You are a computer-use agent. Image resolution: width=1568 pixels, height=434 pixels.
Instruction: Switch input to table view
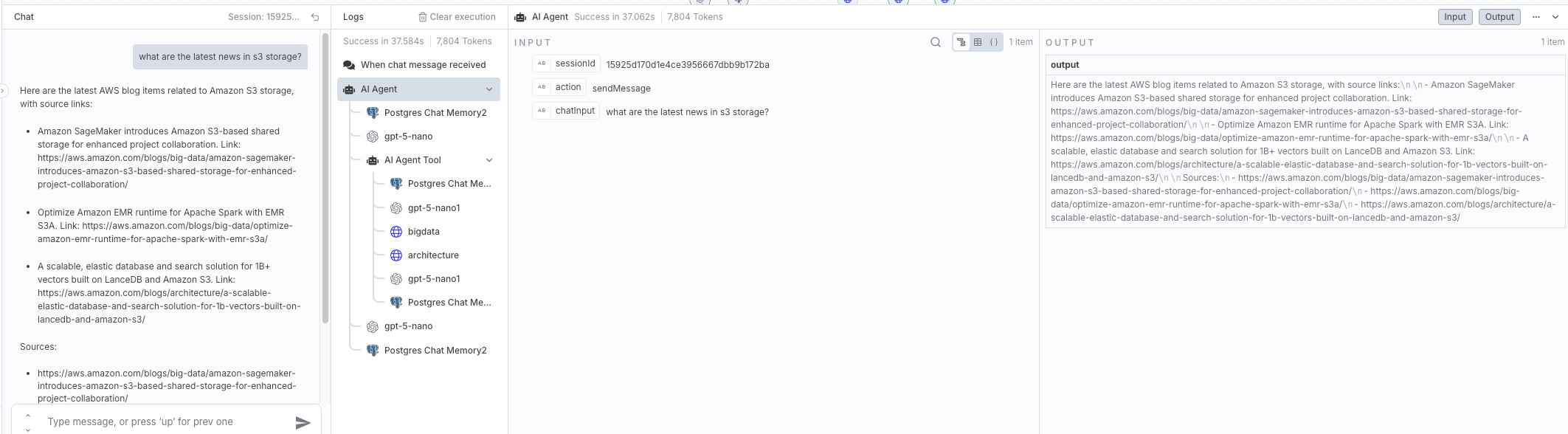978,42
